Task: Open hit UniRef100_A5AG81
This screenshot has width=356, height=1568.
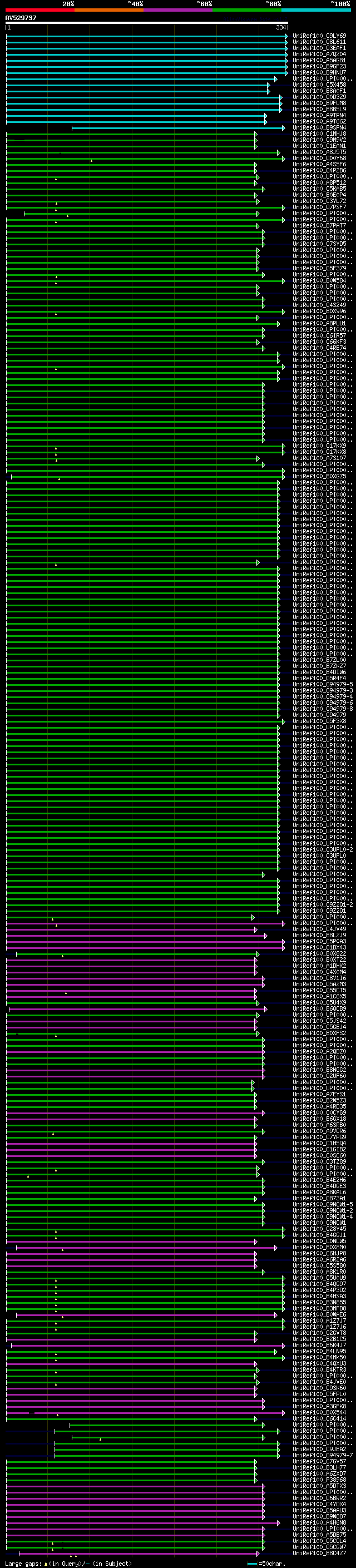Action: (x=319, y=60)
